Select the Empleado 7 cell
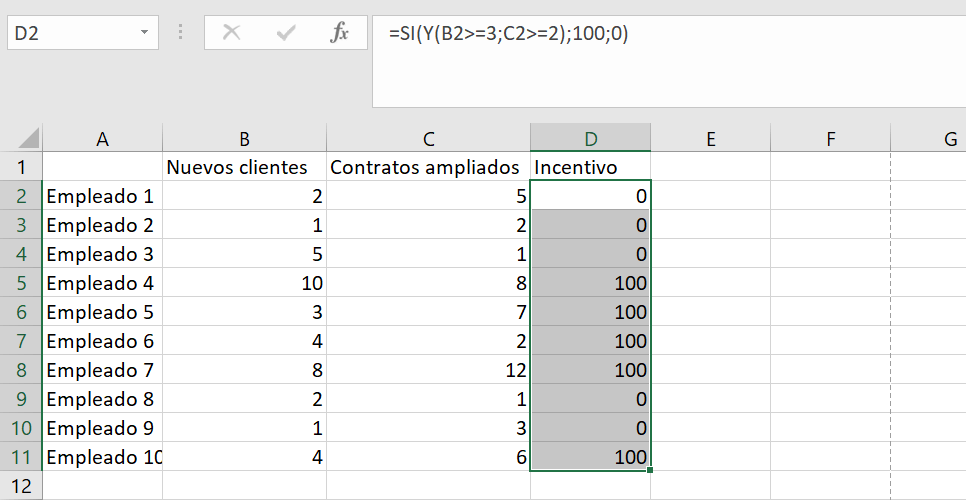This screenshot has width=966, height=500. click(102, 370)
